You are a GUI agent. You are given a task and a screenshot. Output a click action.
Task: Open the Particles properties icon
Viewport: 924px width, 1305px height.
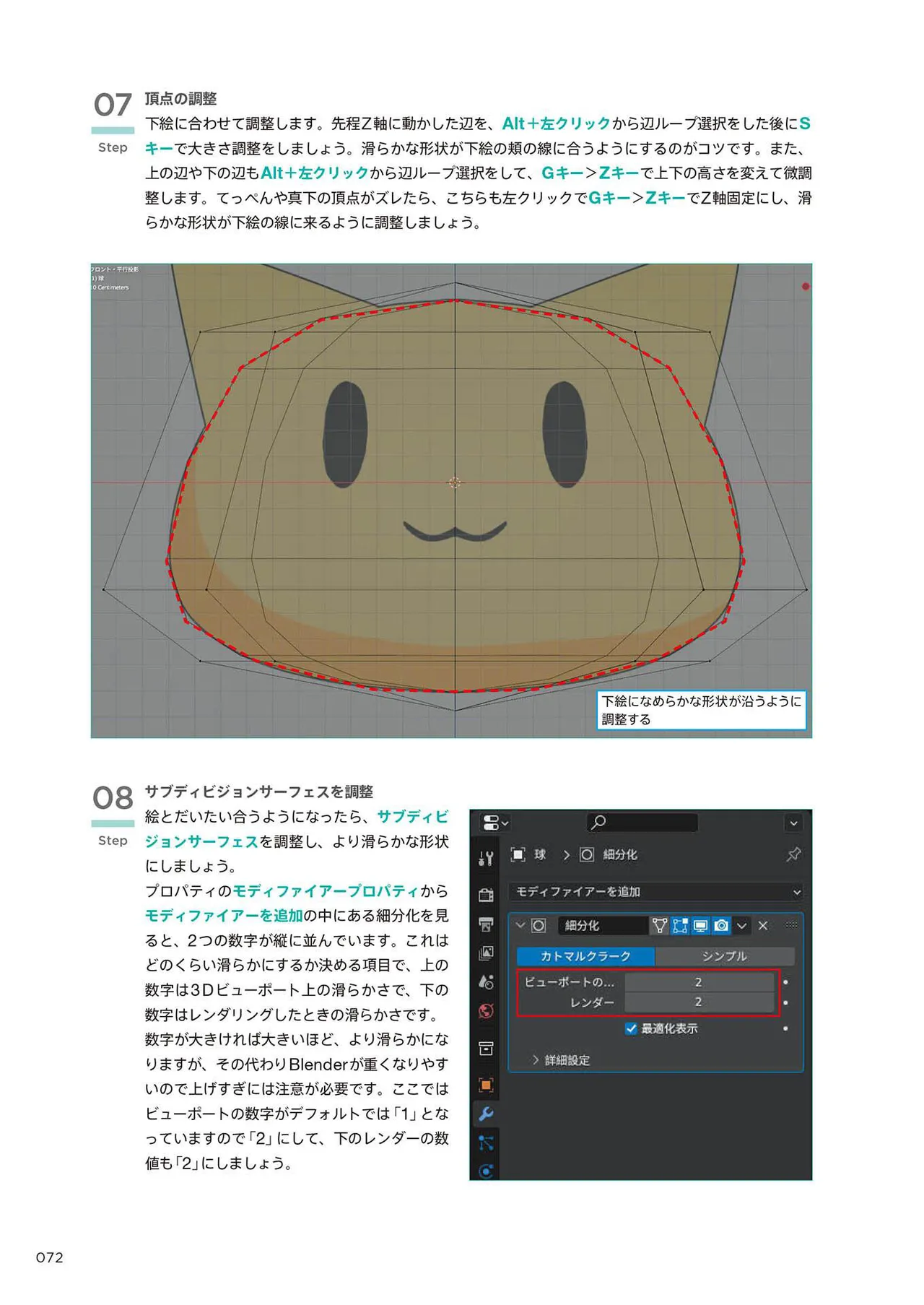coord(486,1143)
